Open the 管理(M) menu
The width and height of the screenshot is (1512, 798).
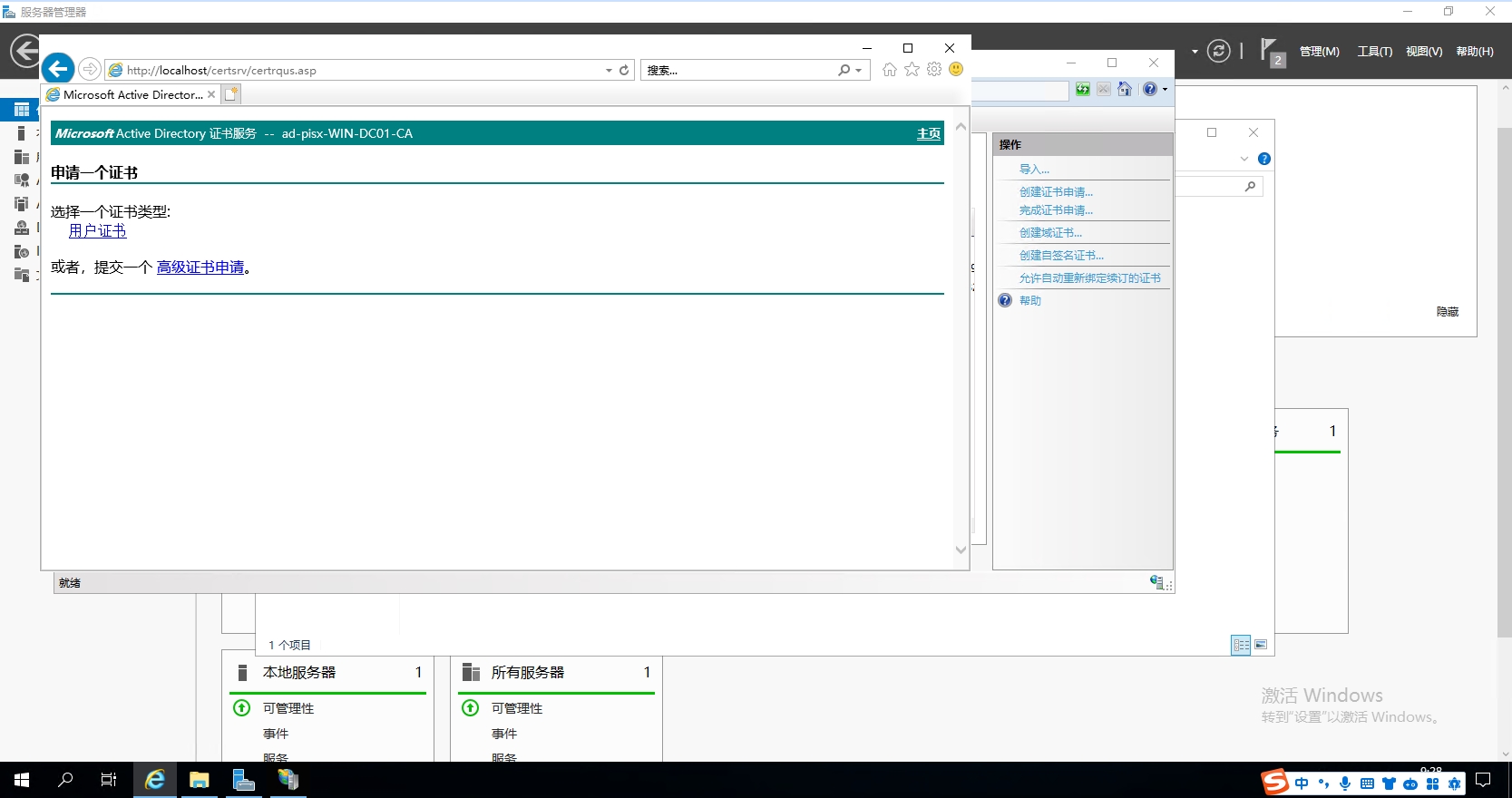click(x=1319, y=52)
